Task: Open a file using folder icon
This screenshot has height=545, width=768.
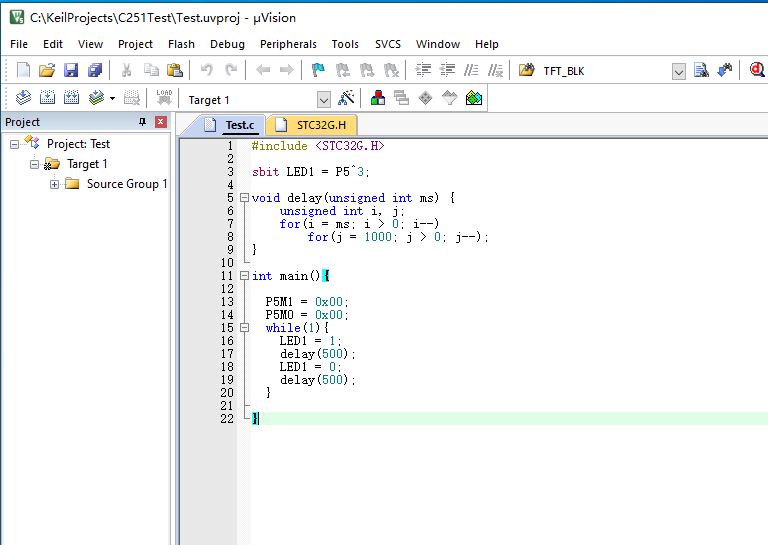Action: click(47, 71)
